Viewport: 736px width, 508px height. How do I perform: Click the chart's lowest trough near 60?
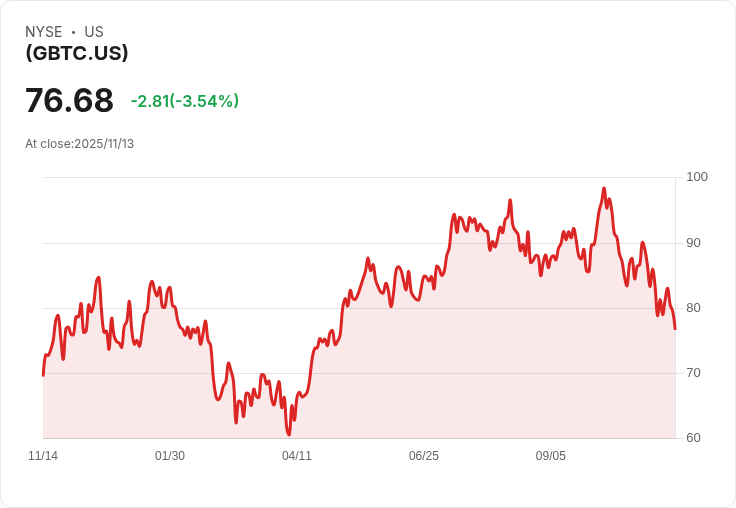(x=288, y=434)
